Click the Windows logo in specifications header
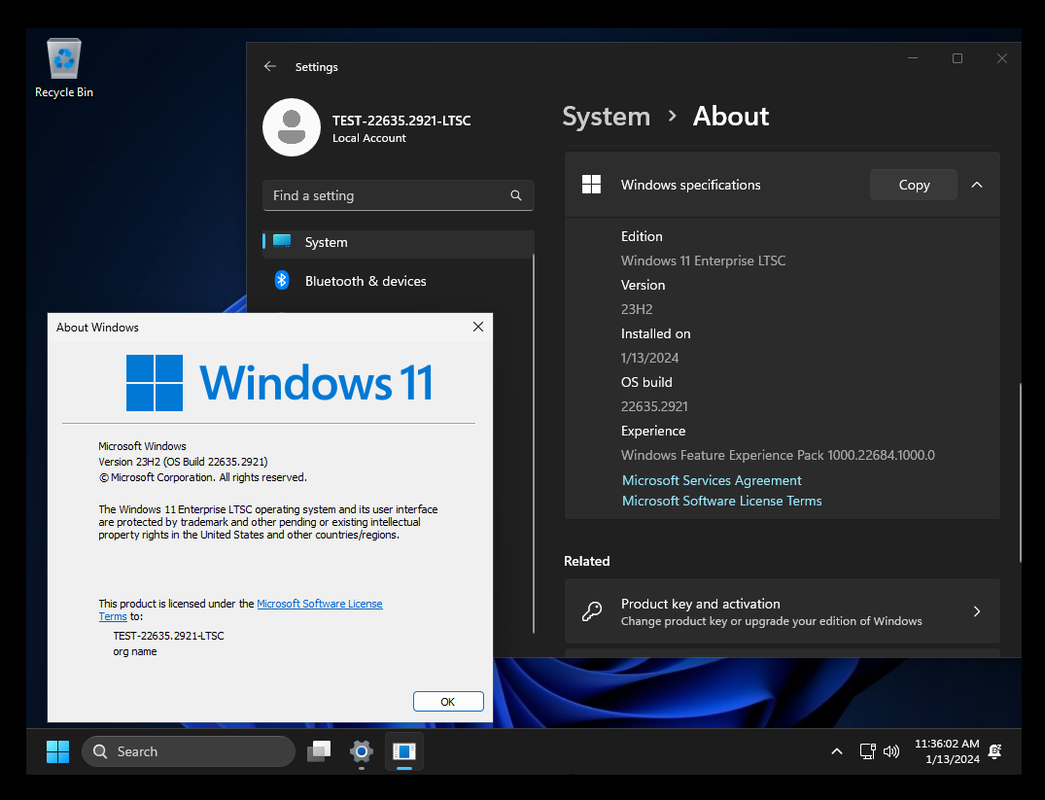Screen dimensions: 1045x800 (x=591, y=185)
